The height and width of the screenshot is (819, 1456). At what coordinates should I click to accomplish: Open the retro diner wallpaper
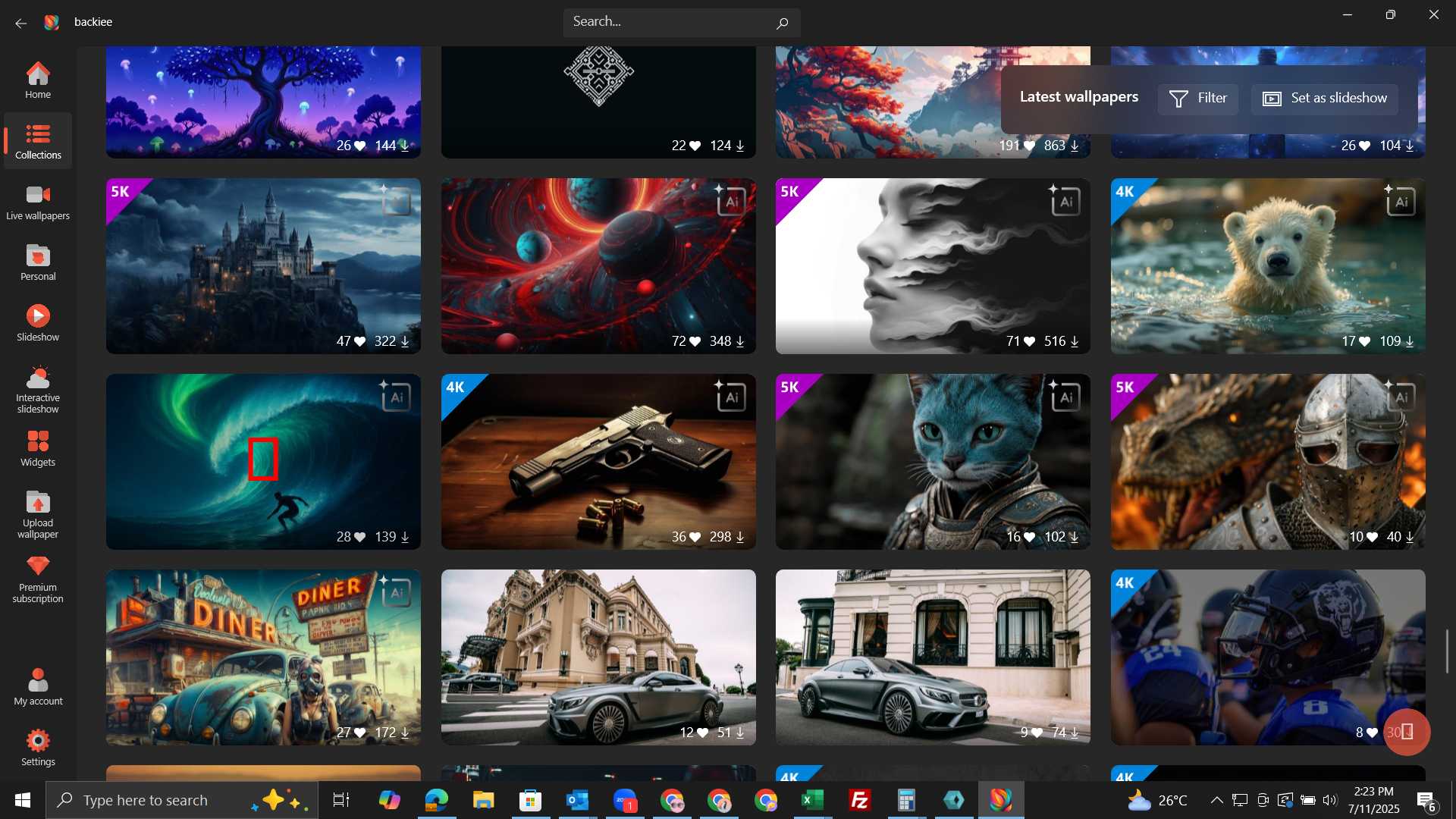coord(263,657)
